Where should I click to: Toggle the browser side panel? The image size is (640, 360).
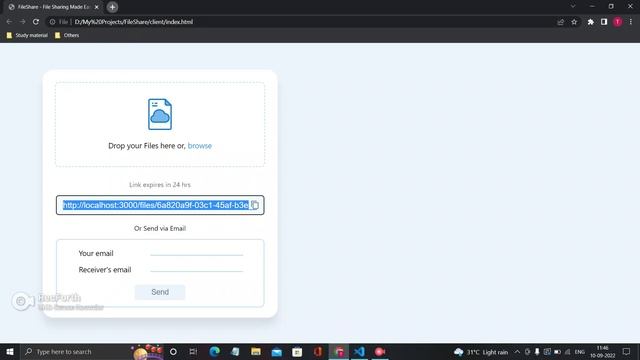(604, 22)
